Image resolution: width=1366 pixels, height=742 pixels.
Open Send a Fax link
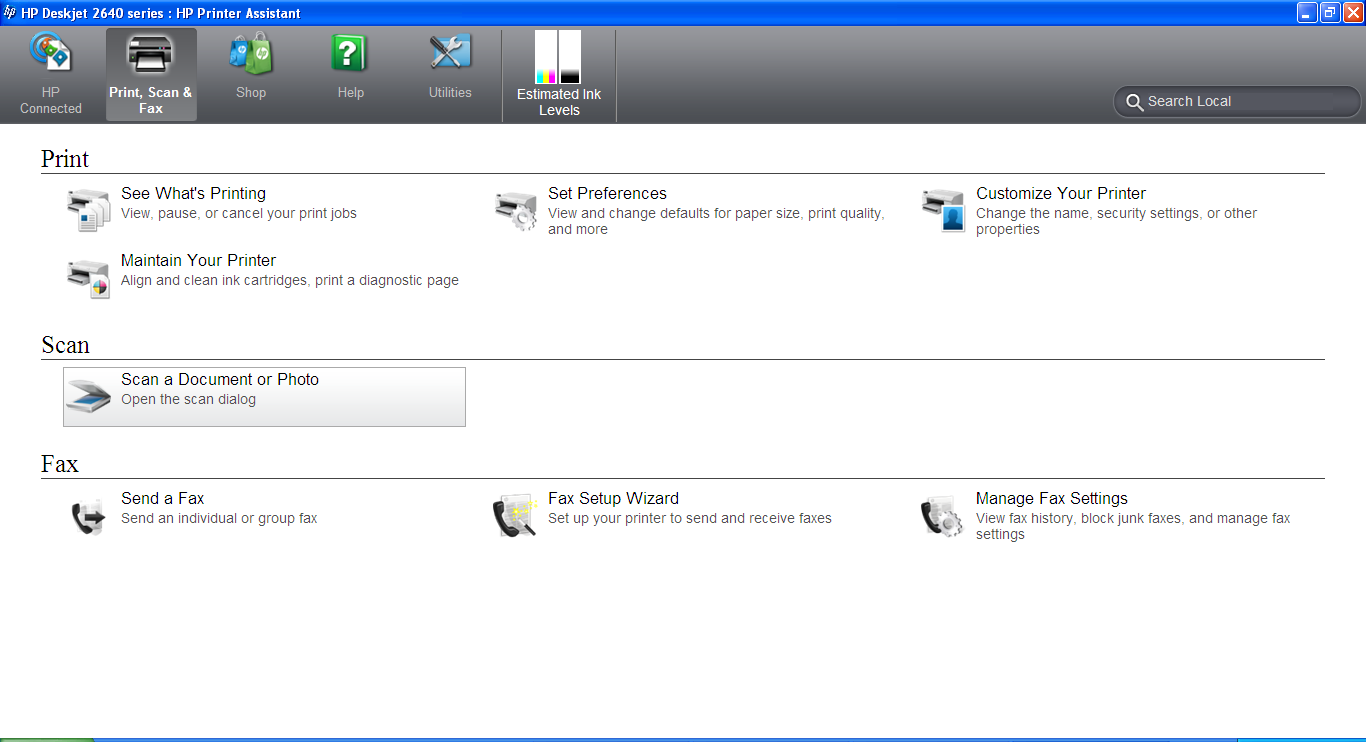(163, 499)
